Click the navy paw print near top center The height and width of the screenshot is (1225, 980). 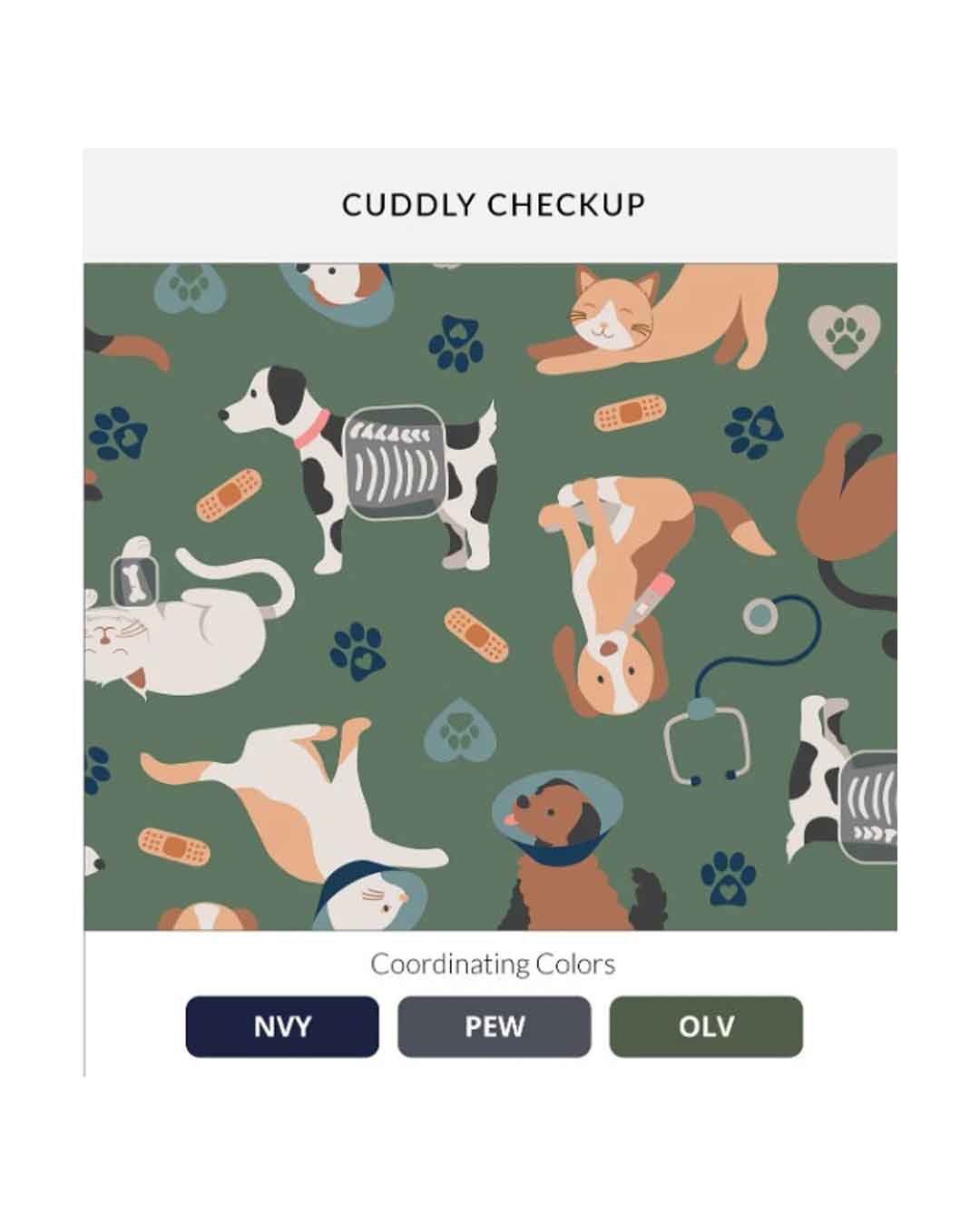pyautogui.click(x=456, y=342)
